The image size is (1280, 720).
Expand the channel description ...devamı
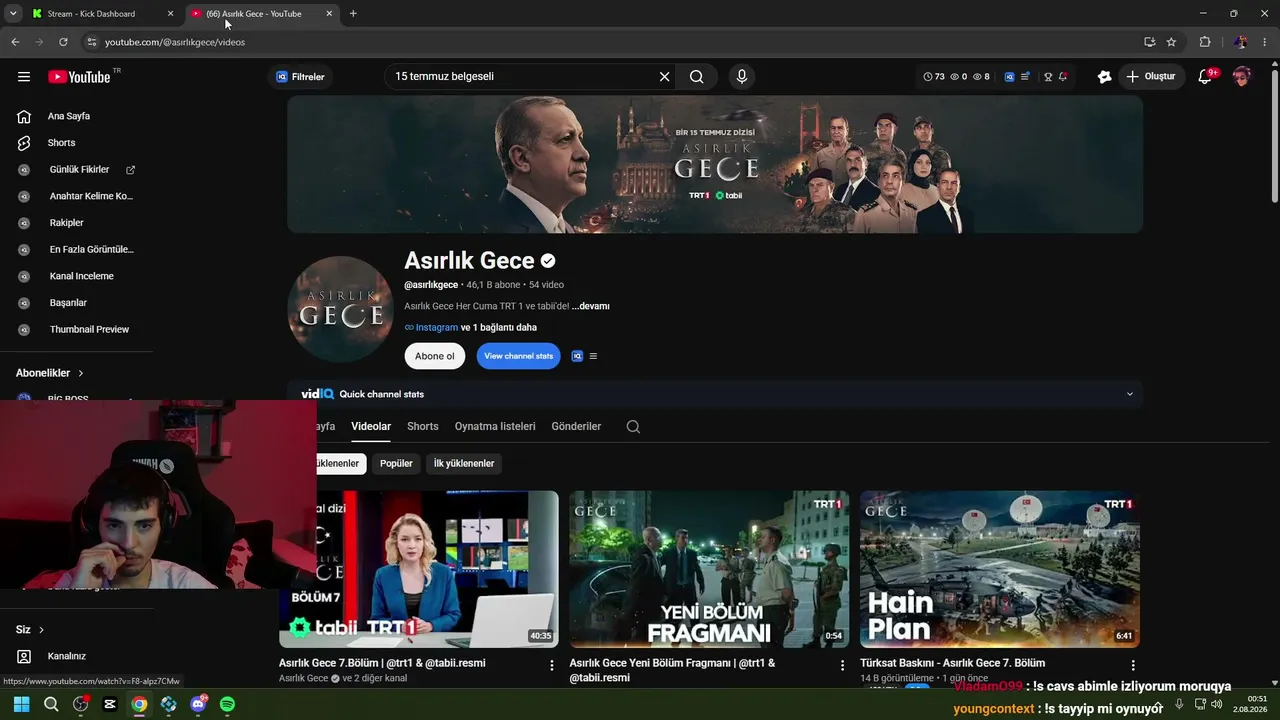pyautogui.click(x=591, y=306)
